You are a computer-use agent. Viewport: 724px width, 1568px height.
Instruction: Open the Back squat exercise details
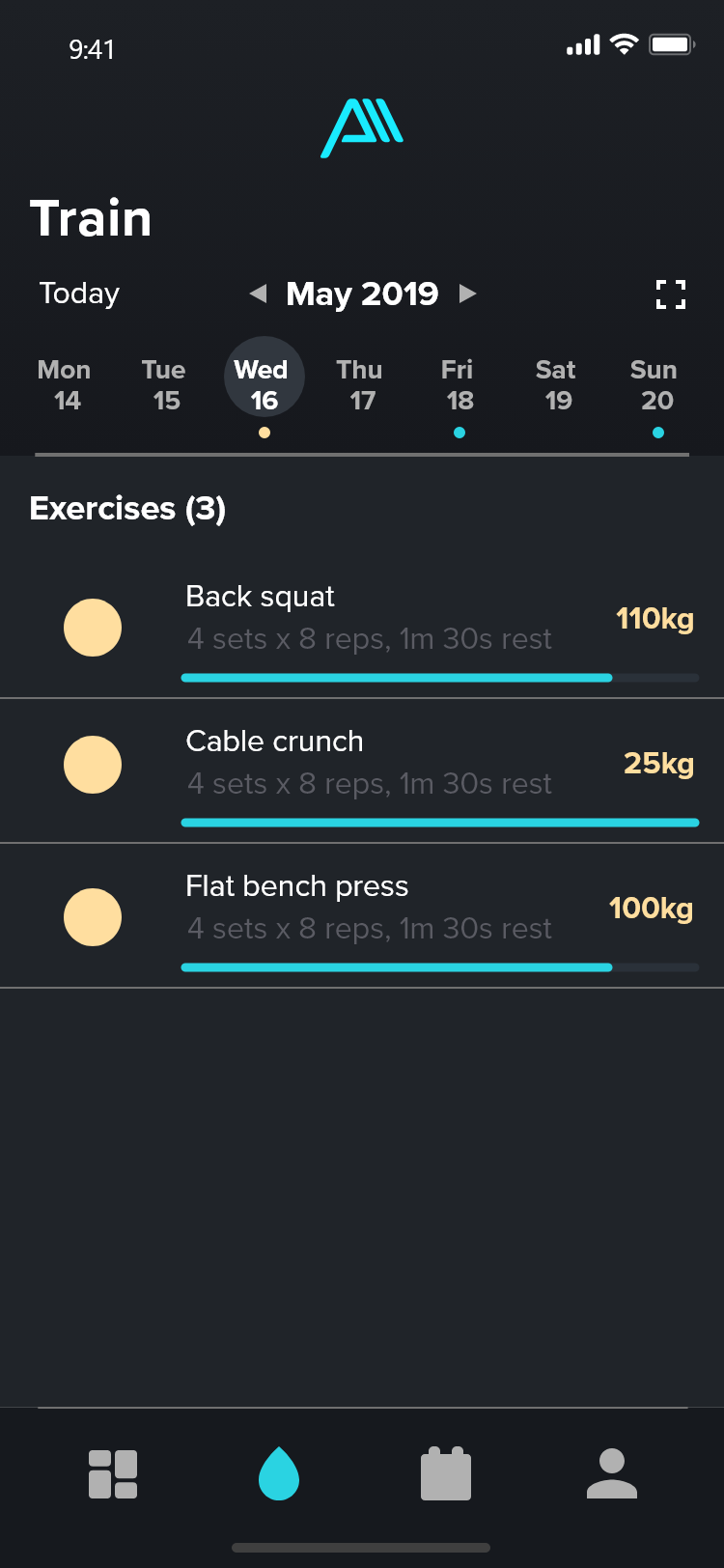367,618
